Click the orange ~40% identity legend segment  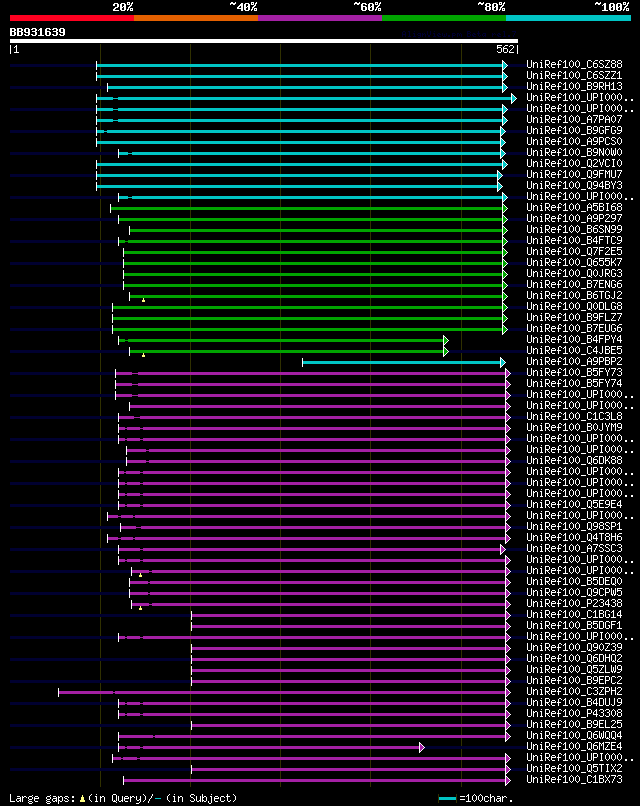196,18
